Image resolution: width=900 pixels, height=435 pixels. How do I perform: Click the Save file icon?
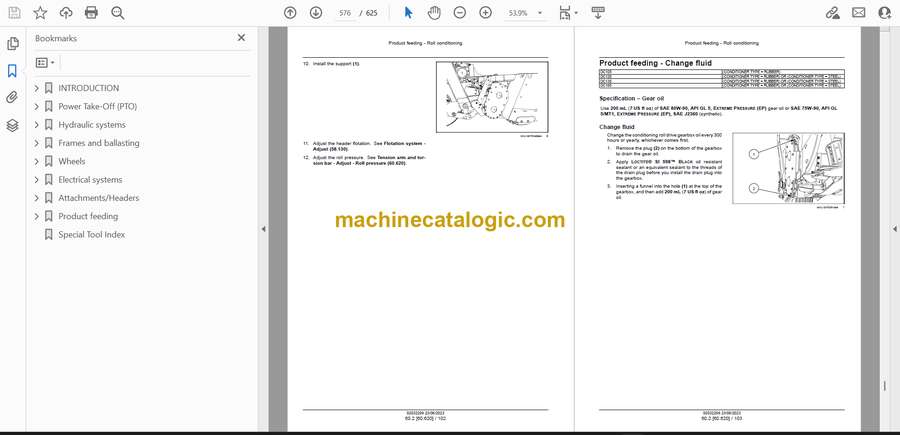(14, 13)
